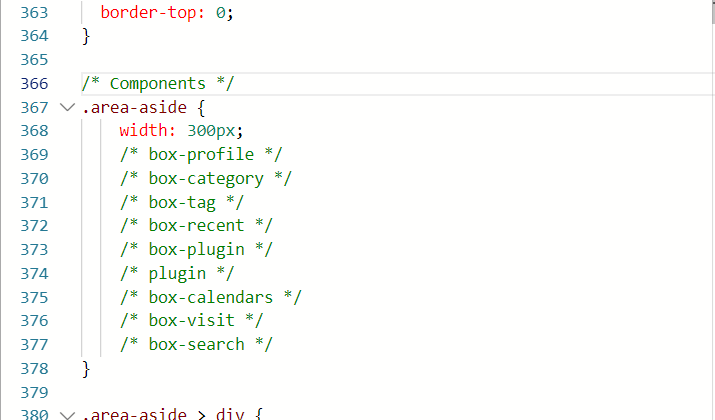Click the /* box-category */ comment
The width and height of the screenshot is (715, 420).
[206, 179]
